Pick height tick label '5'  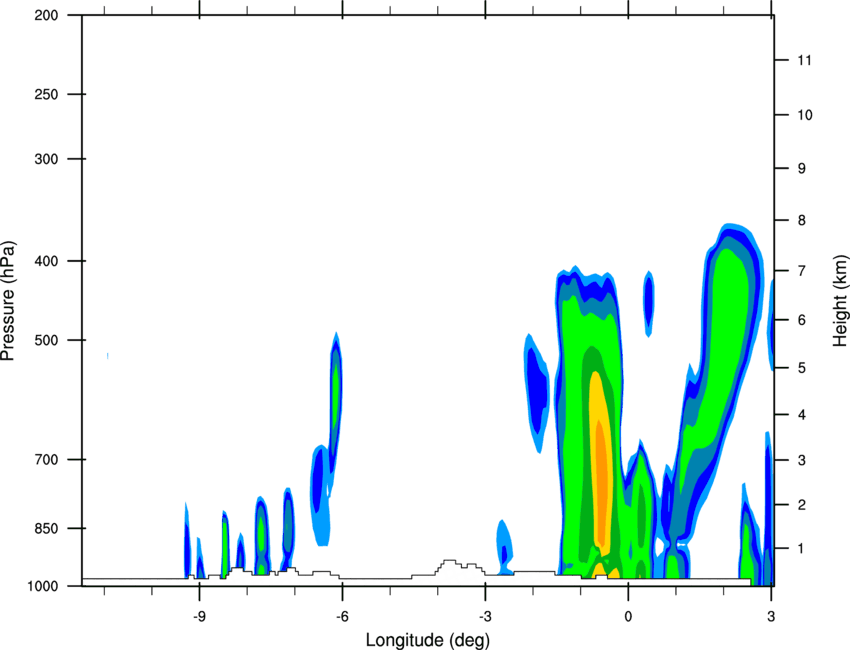click(x=802, y=368)
